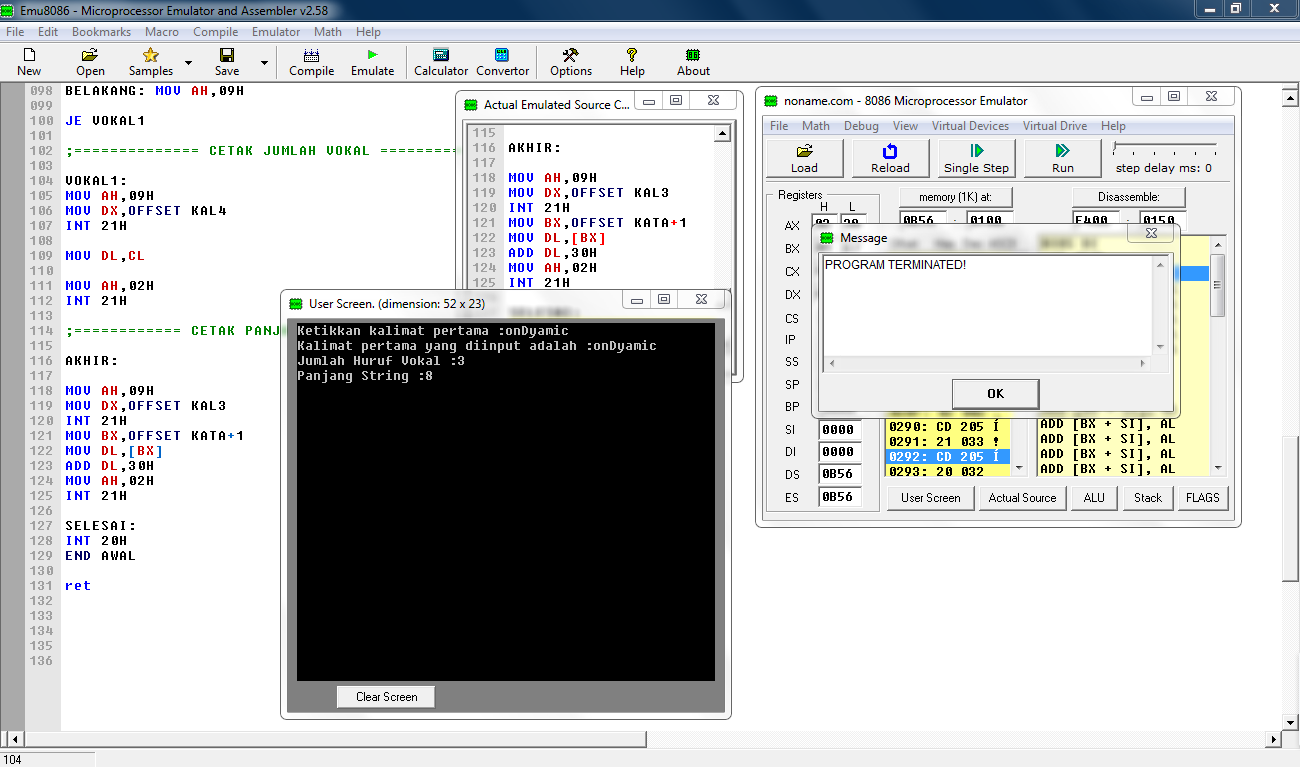Open the Samples star icon
The width and height of the screenshot is (1300, 767).
click(150, 61)
